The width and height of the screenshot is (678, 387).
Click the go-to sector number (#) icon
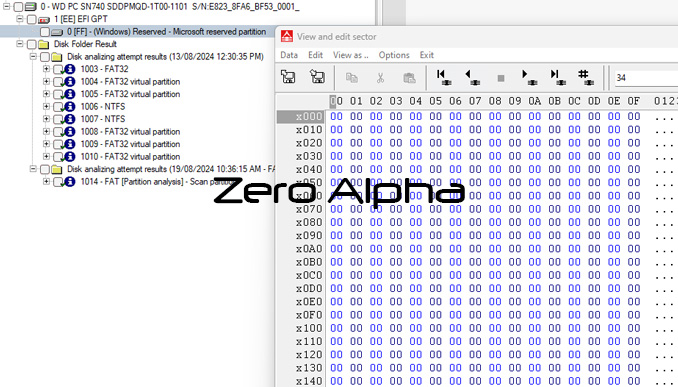pyautogui.click(x=585, y=77)
